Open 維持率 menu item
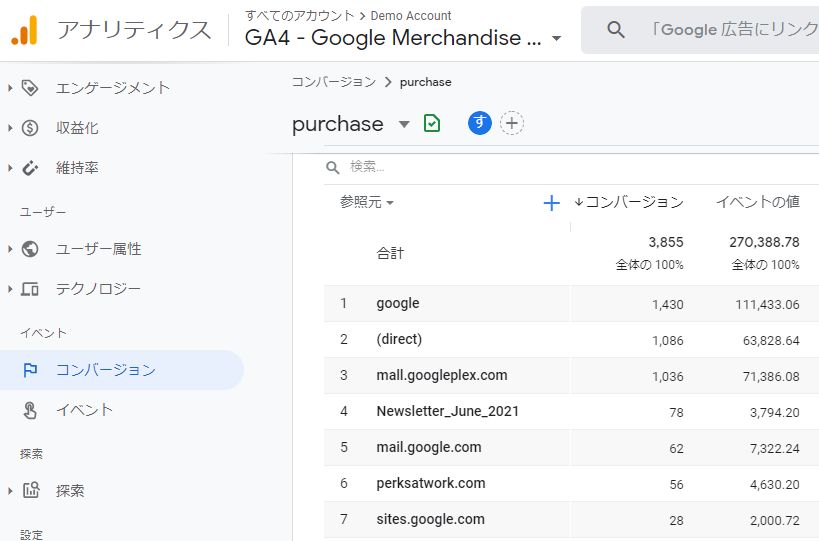This screenshot has width=819, height=541. (77, 168)
